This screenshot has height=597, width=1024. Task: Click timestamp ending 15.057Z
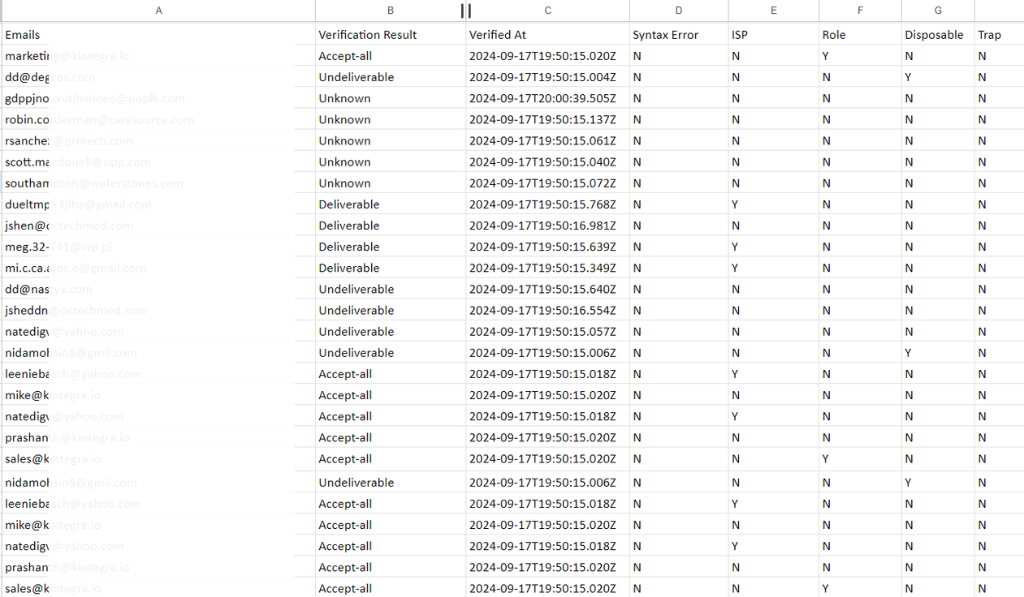[x=543, y=332]
